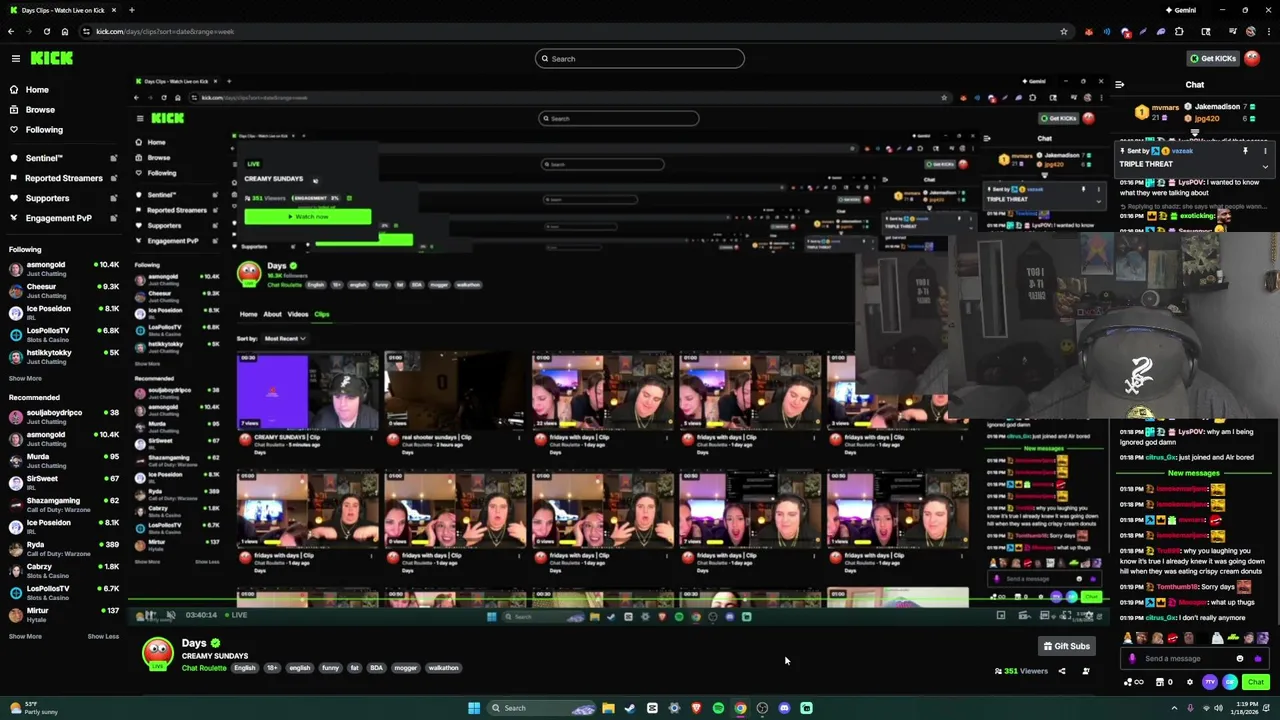Open Gemini in Chrome title bar
The height and width of the screenshot is (720, 1280).
pos(1181,10)
